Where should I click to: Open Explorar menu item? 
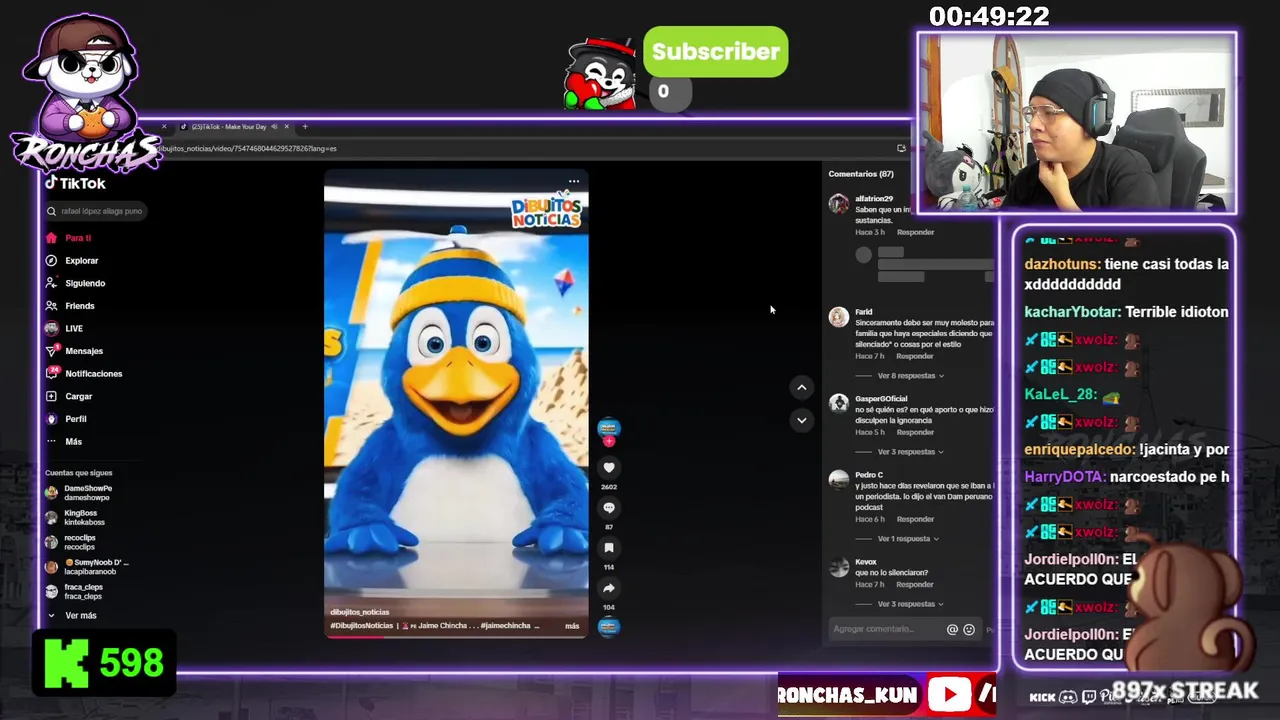point(82,260)
